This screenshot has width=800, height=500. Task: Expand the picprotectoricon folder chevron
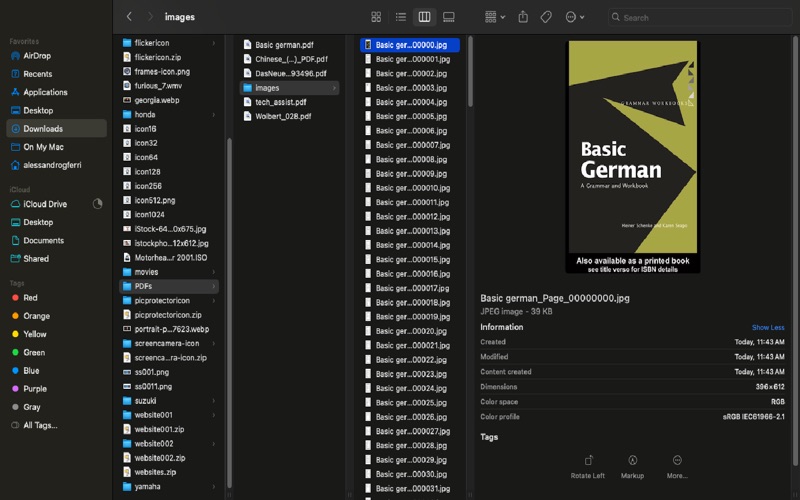[x=213, y=301]
